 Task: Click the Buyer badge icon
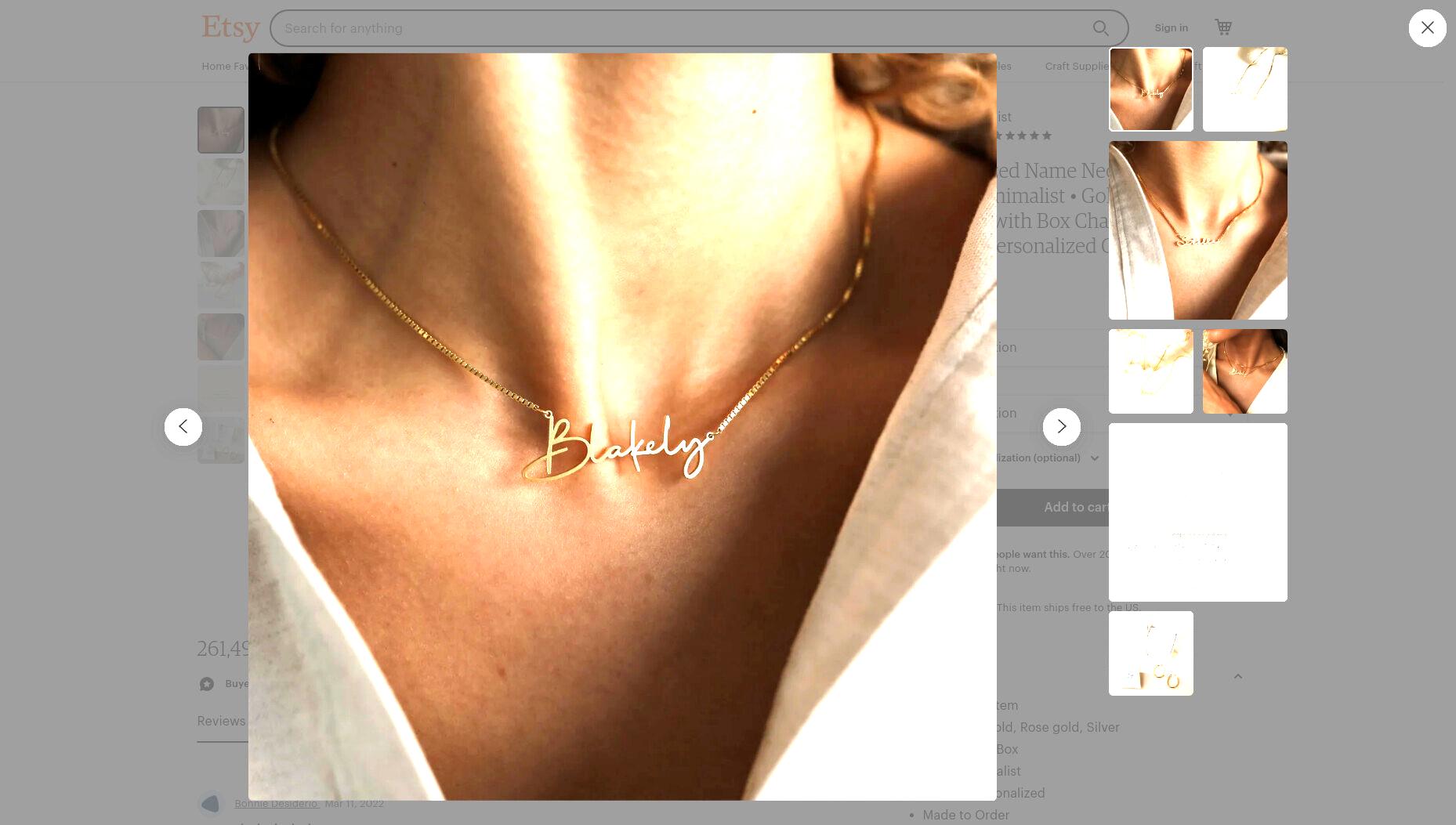coord(207,684)
